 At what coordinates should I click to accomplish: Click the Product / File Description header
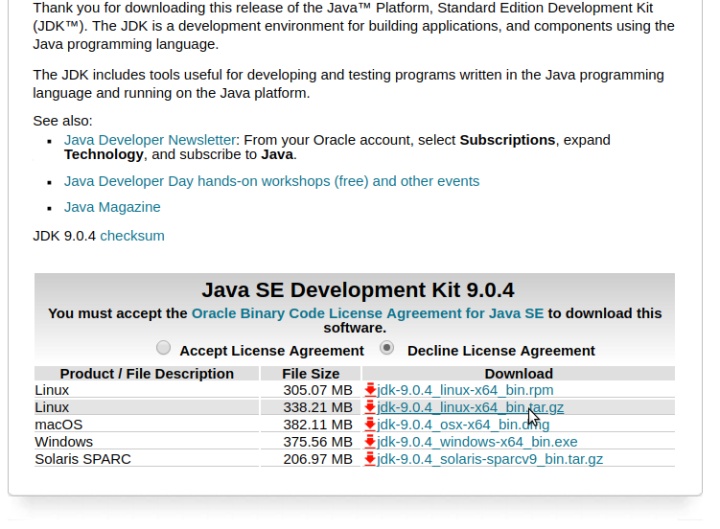[147, 373]
